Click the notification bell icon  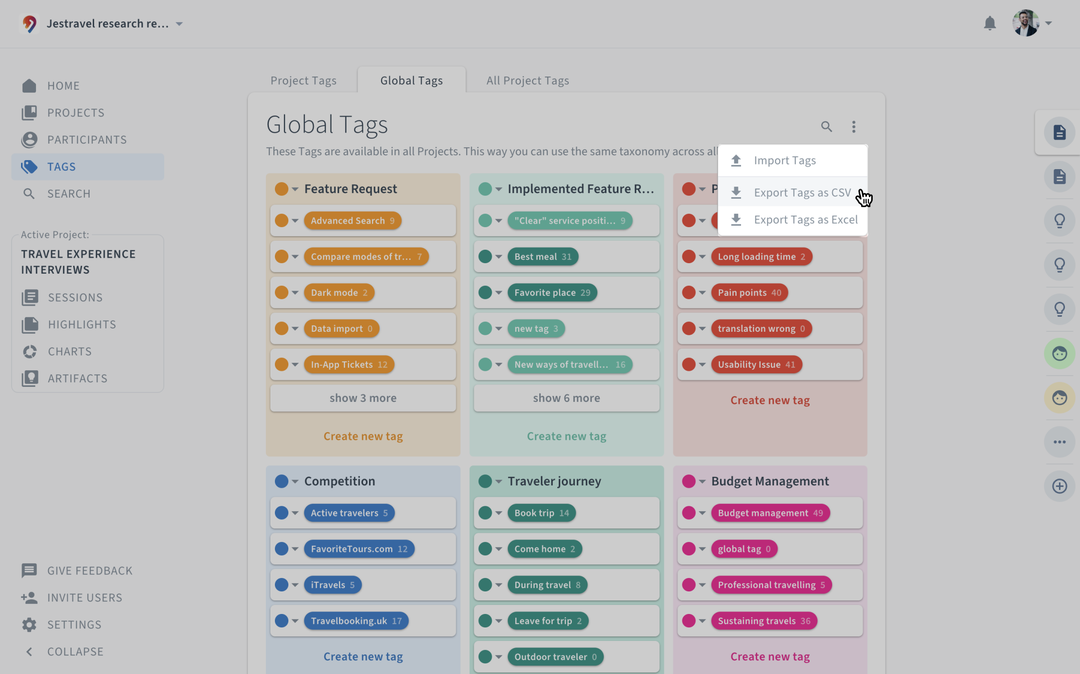[x=989, y=24]
